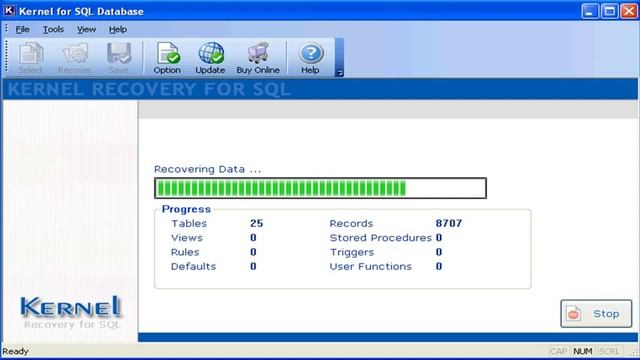Image resolution: width=640 pixels, height=360 pixels.
Task: Click the Save toolbar icon
Action: coord(119,58)
